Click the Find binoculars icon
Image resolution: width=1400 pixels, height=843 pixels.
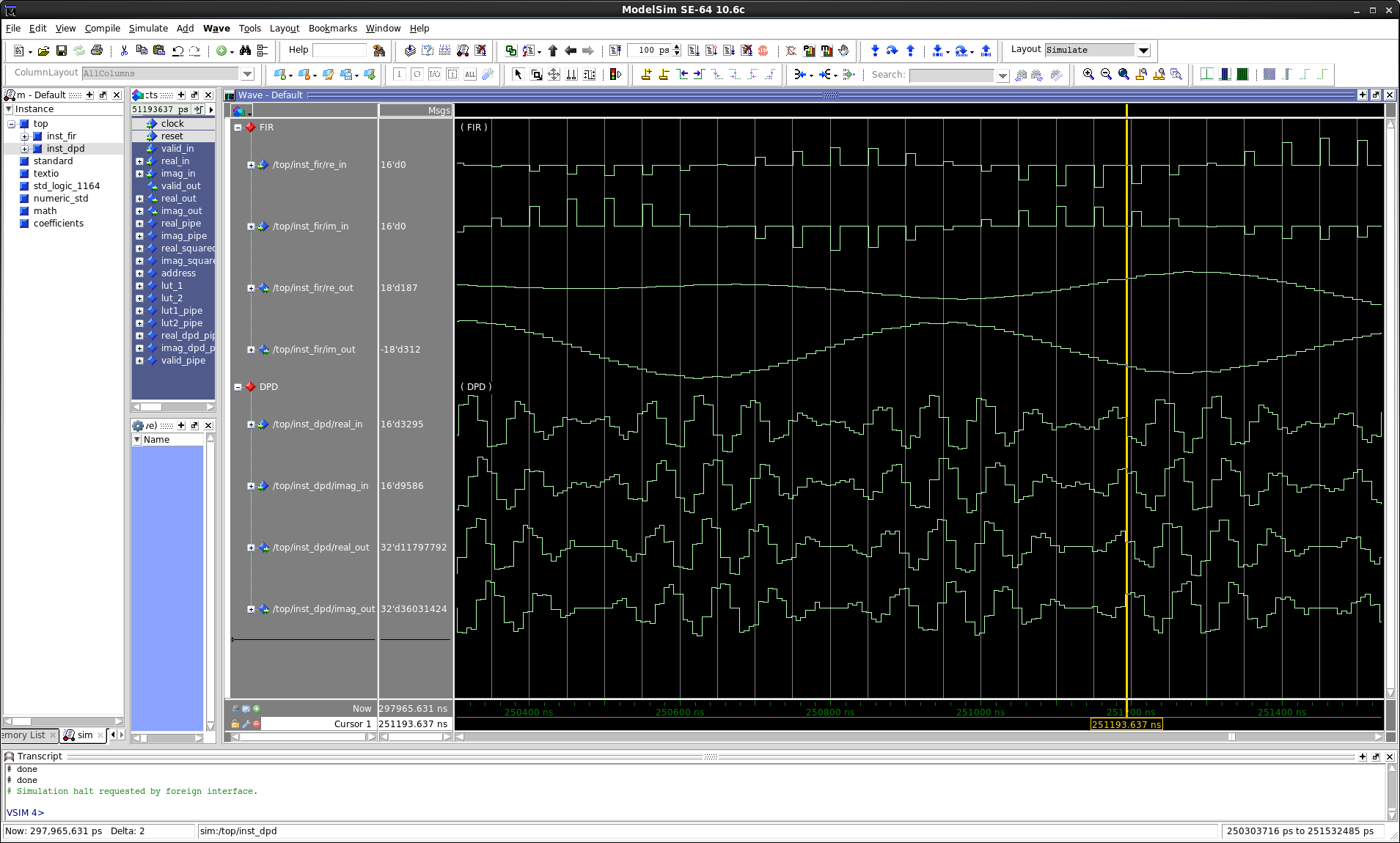tap(245, 51)
